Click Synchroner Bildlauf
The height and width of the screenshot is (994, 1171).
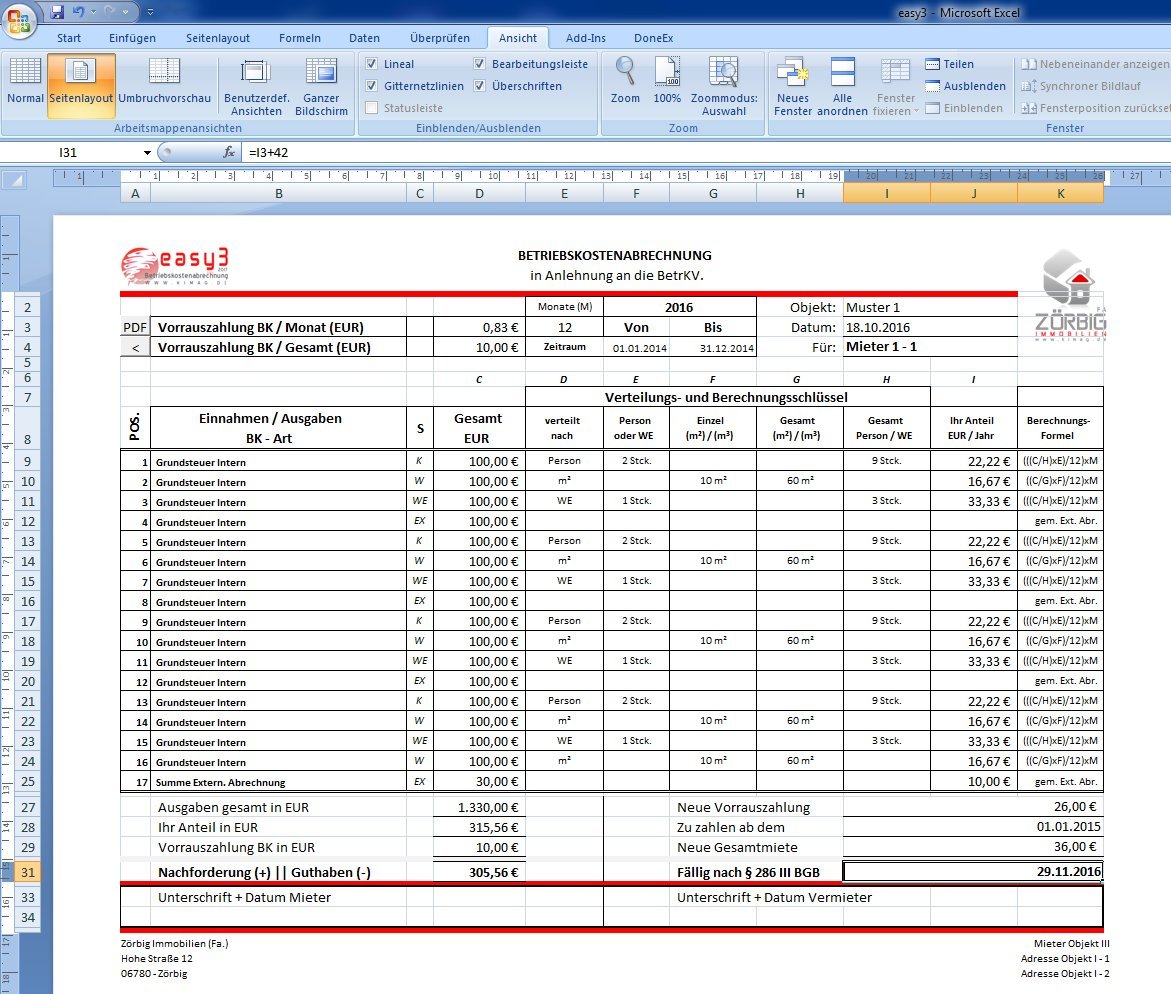pos(1081,86)
